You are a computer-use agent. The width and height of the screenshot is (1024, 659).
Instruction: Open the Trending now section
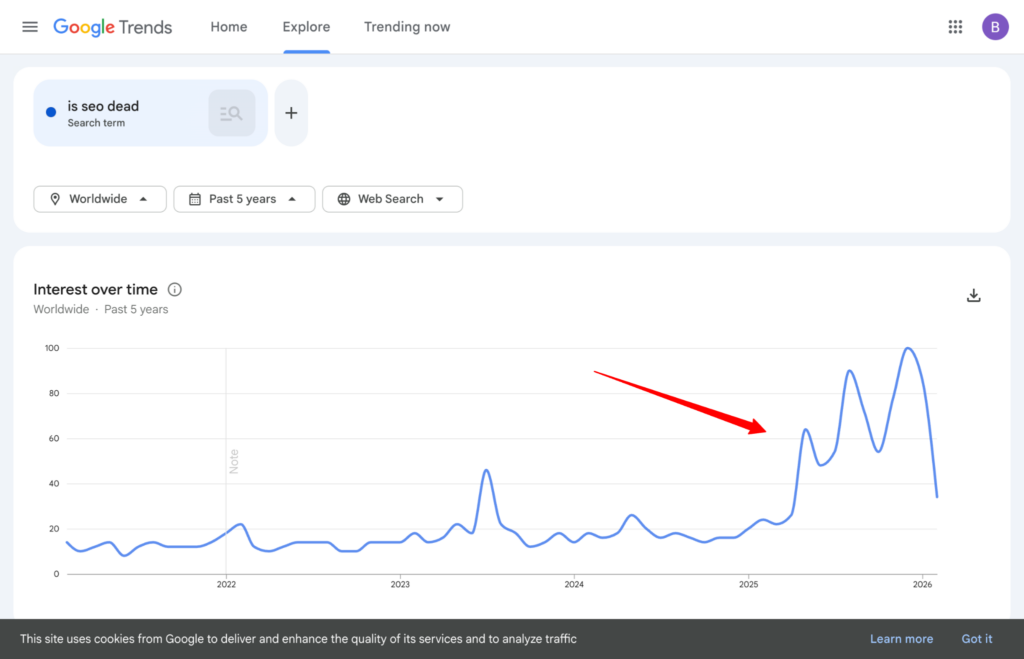407,27
